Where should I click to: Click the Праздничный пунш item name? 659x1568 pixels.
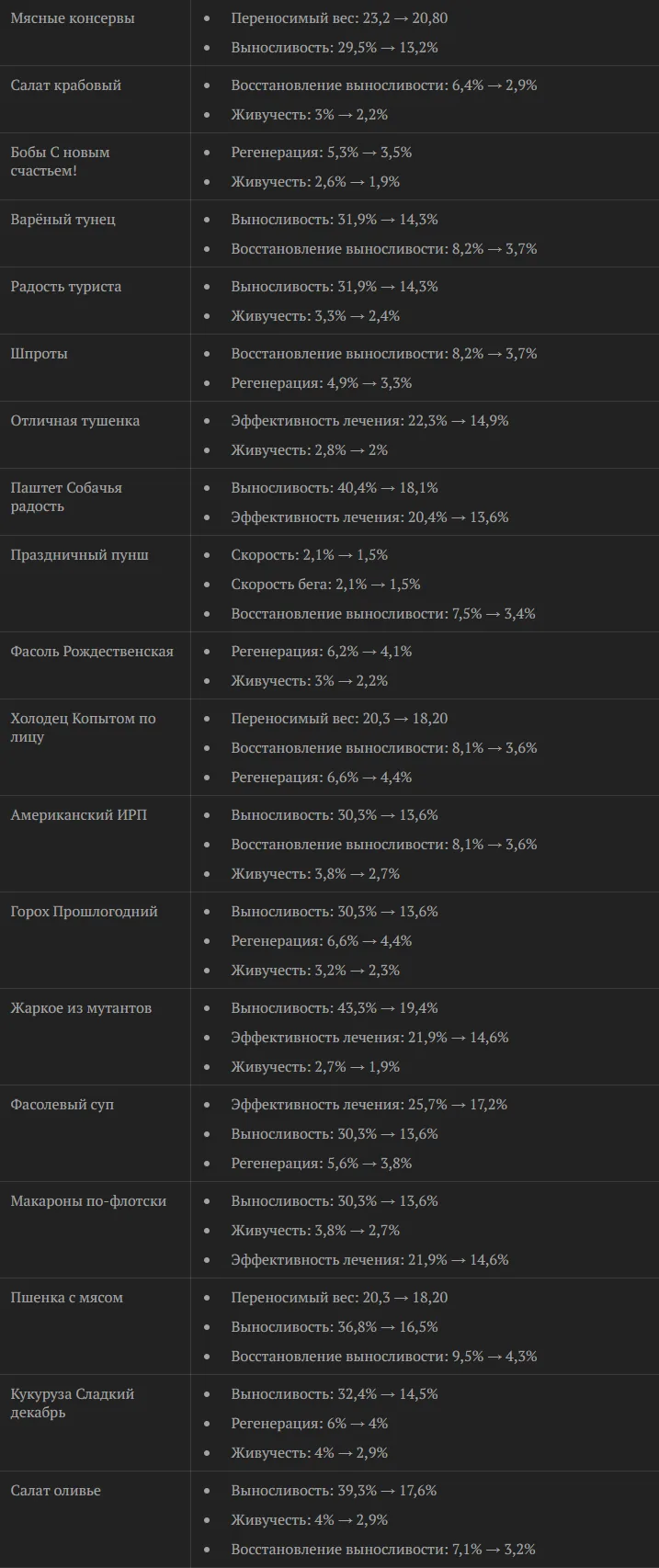[x=80, y=555]
